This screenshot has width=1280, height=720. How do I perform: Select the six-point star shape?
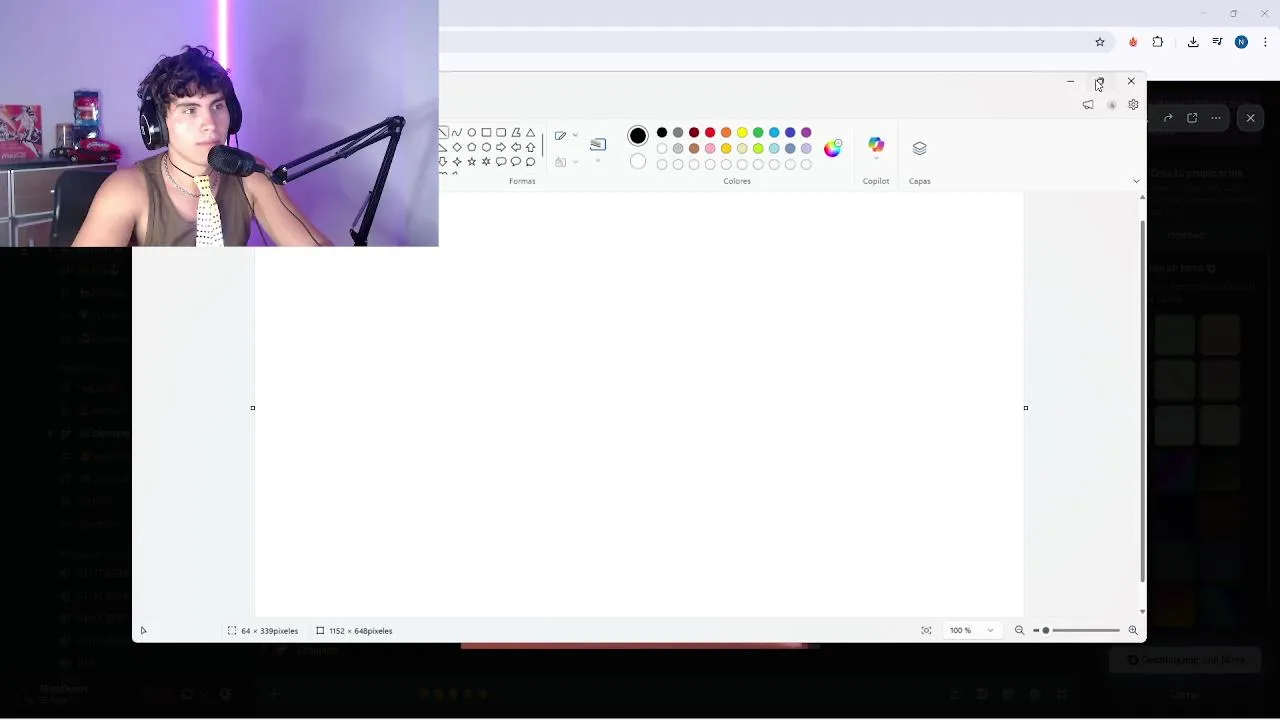pos(486,161)
